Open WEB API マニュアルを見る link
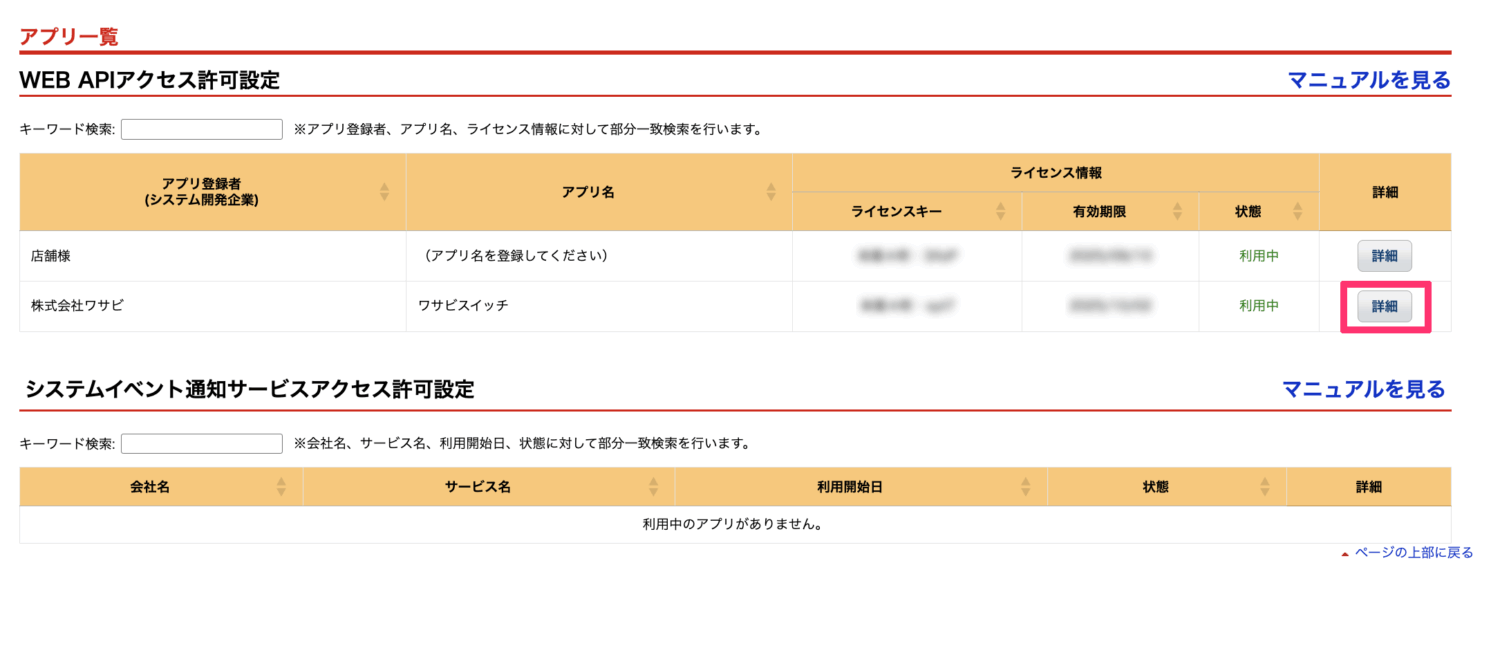Viewport: 1500px width, 646px height. point(1369,80)
